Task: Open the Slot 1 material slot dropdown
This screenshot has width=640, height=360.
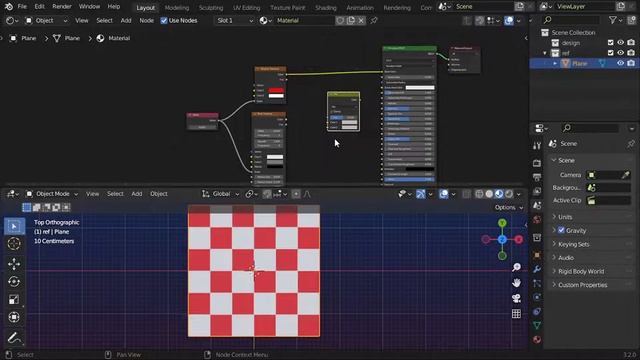Action: point(234,20)
